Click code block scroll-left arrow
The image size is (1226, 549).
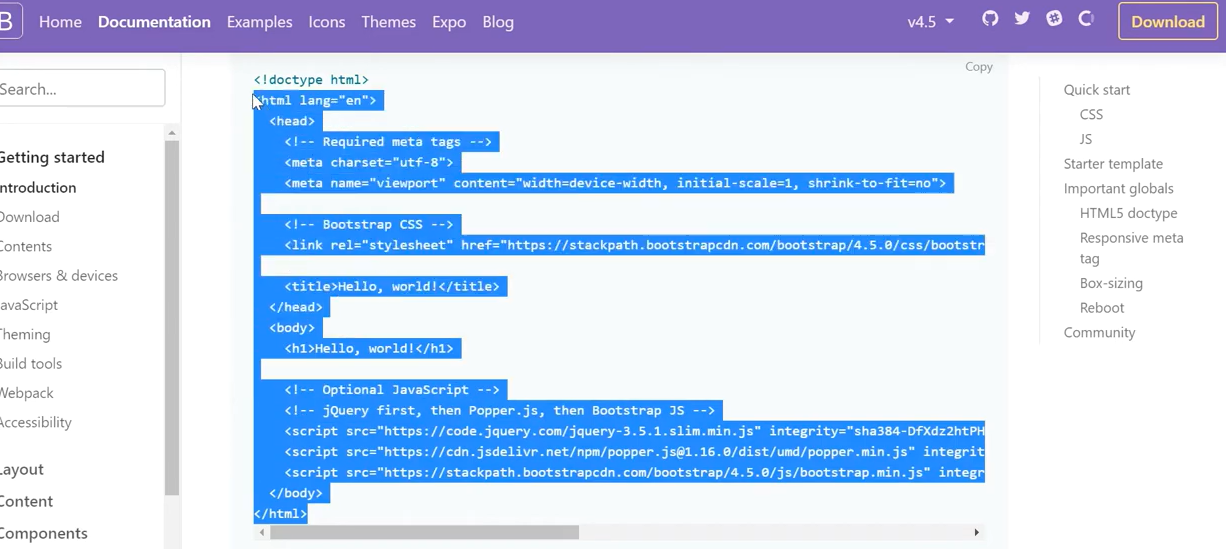point(262,532)
